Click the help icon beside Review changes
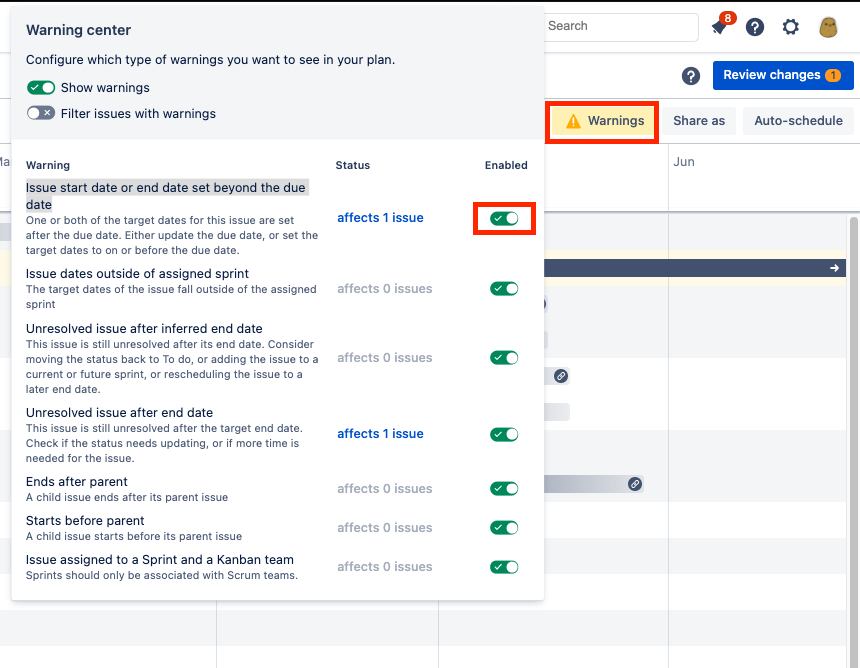 pyautogui.click(x=691, y=76)
